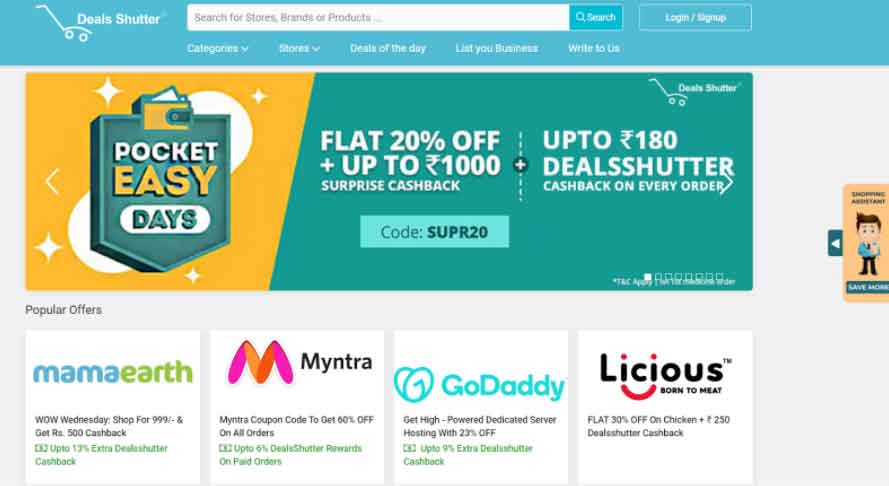Screen dimensions: 889x486
Task: Expand the Shopping Assistant side arrow
Action: [x=835, y=243]
